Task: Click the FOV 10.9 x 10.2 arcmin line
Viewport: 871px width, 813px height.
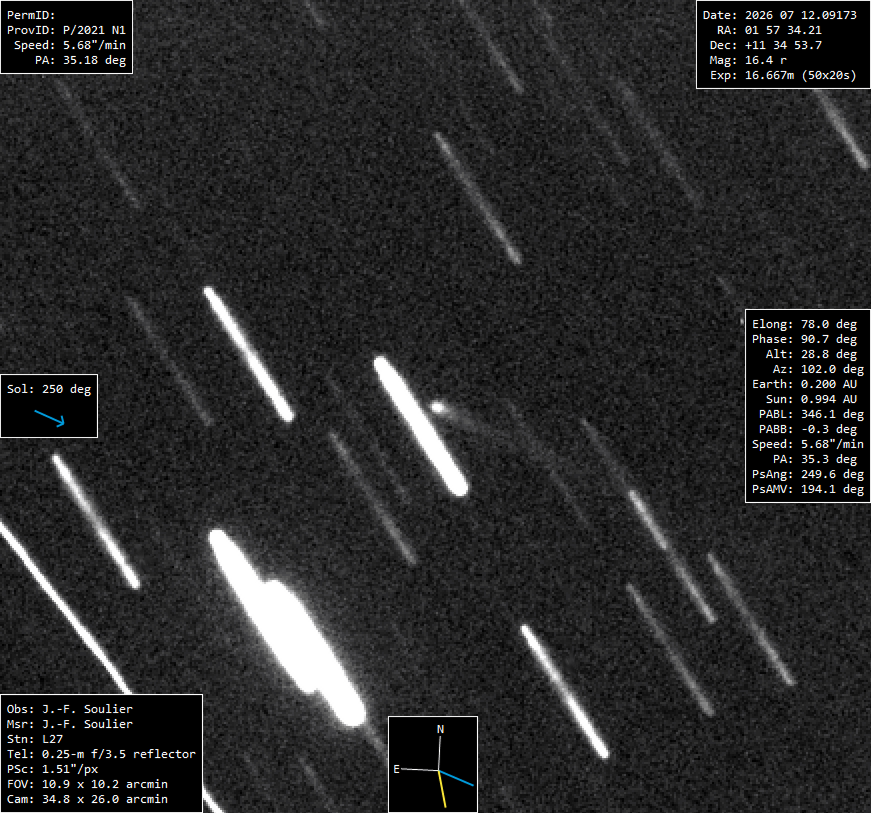Action: (87, 784)
